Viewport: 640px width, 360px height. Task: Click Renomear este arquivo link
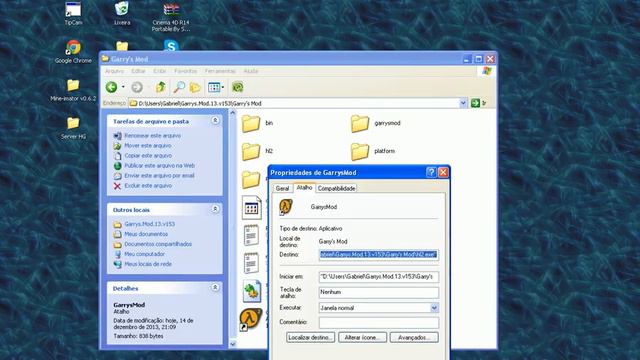pos(152,136)
